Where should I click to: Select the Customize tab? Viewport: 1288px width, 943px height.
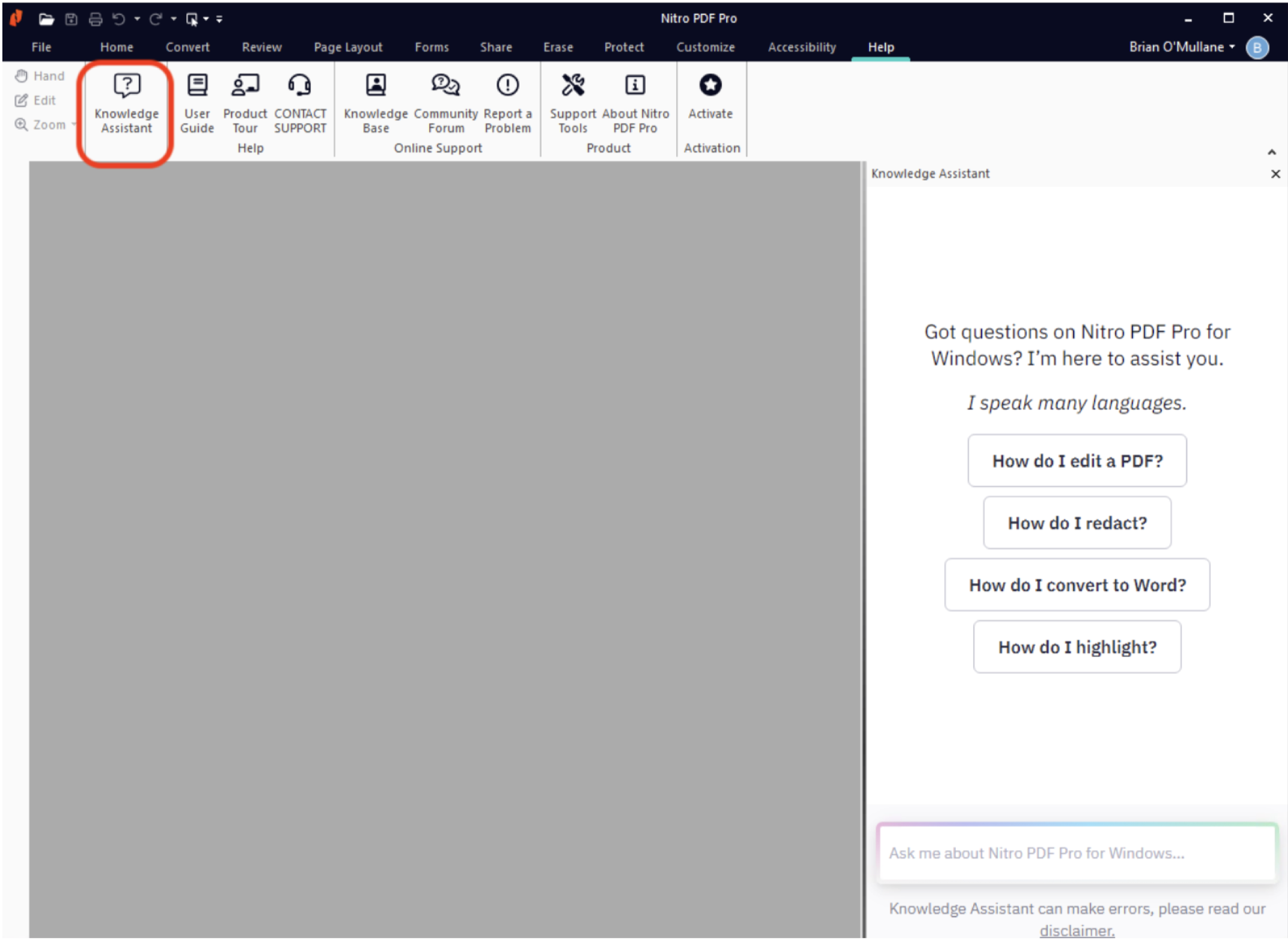[705, 47]
